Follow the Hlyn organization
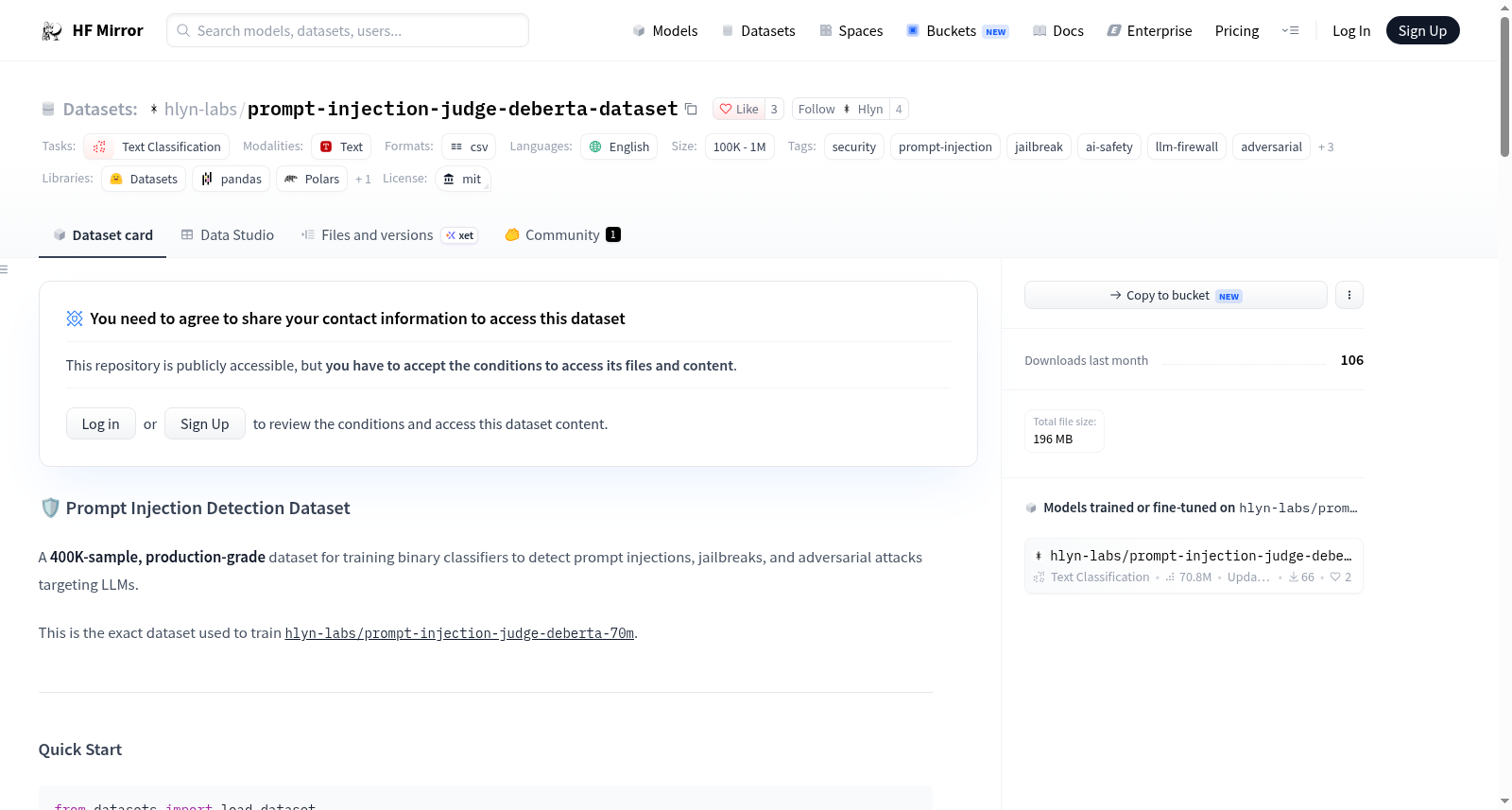This screenshot has height=810, width=1512. (x=840, y=109)
